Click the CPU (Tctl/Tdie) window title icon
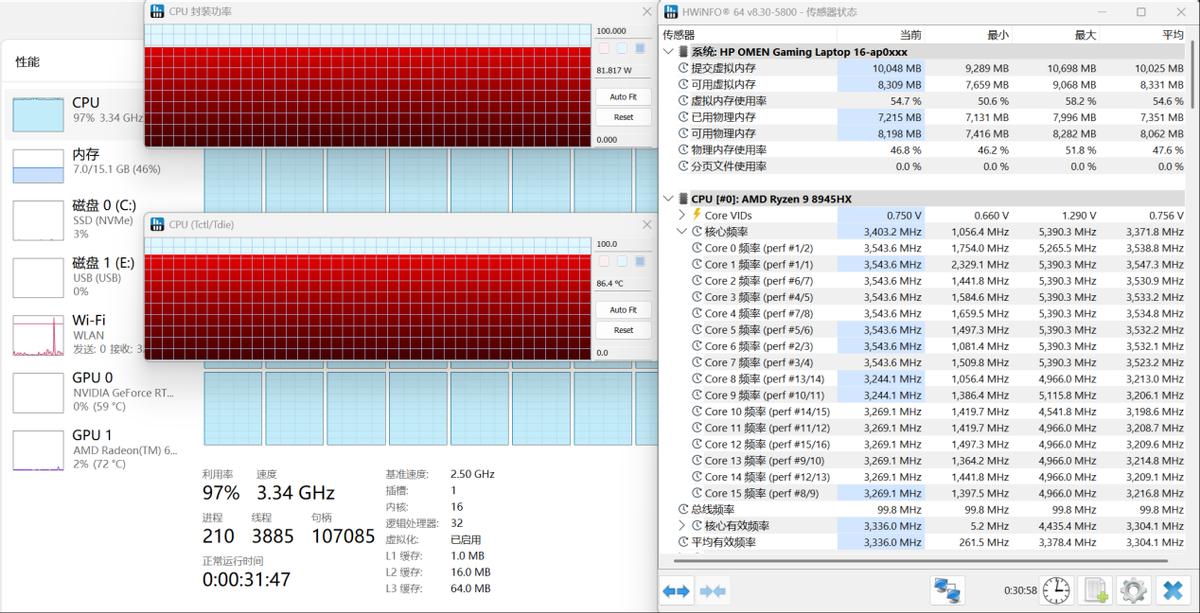1200x613 pixels. [x=156, y=224]
